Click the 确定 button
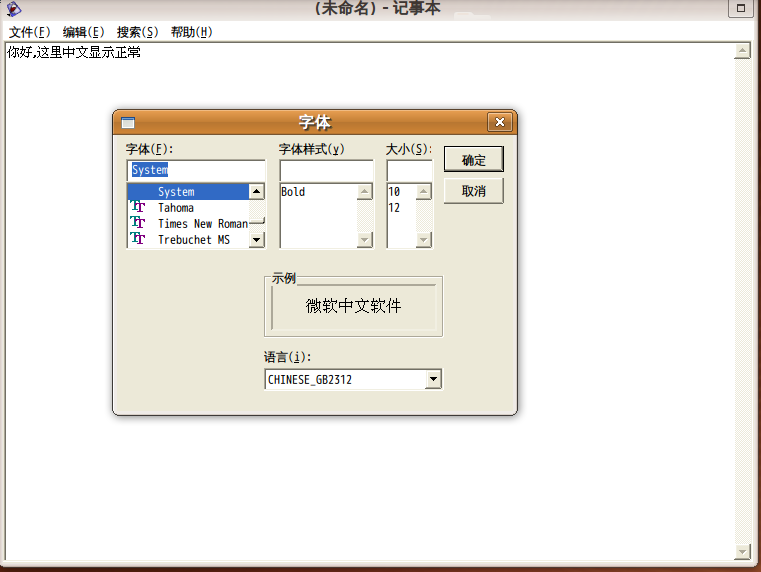Viewport: 761px width, 572px height. 474,160
